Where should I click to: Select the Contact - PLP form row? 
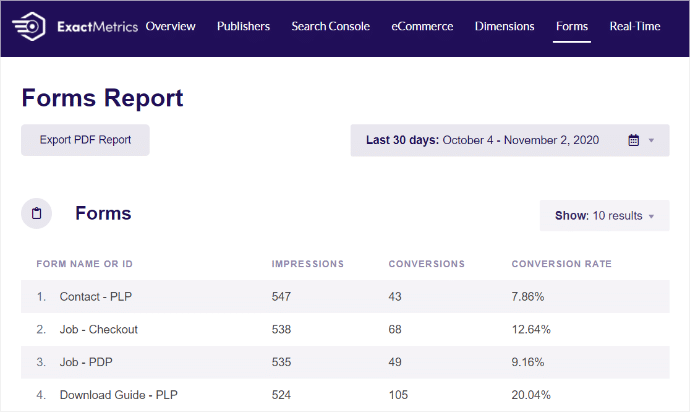point(345,297)
